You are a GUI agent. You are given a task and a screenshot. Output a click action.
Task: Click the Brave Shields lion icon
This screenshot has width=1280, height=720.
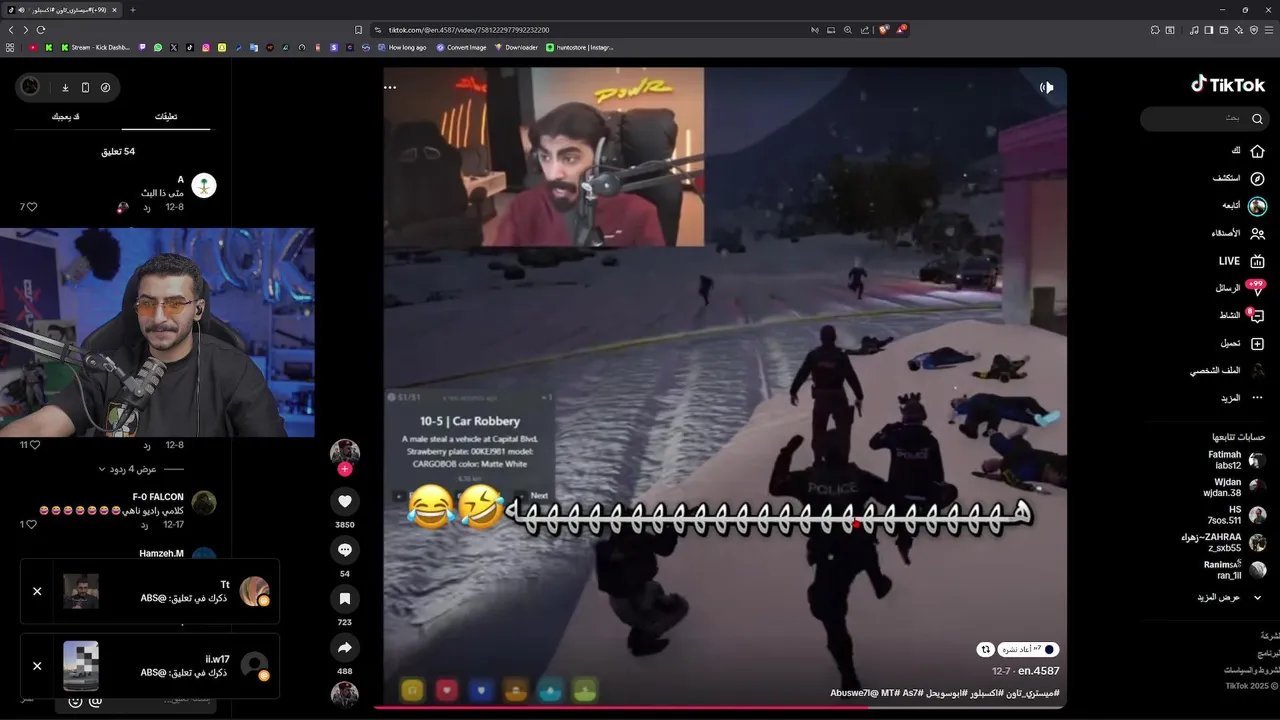(x=883, y=30)
